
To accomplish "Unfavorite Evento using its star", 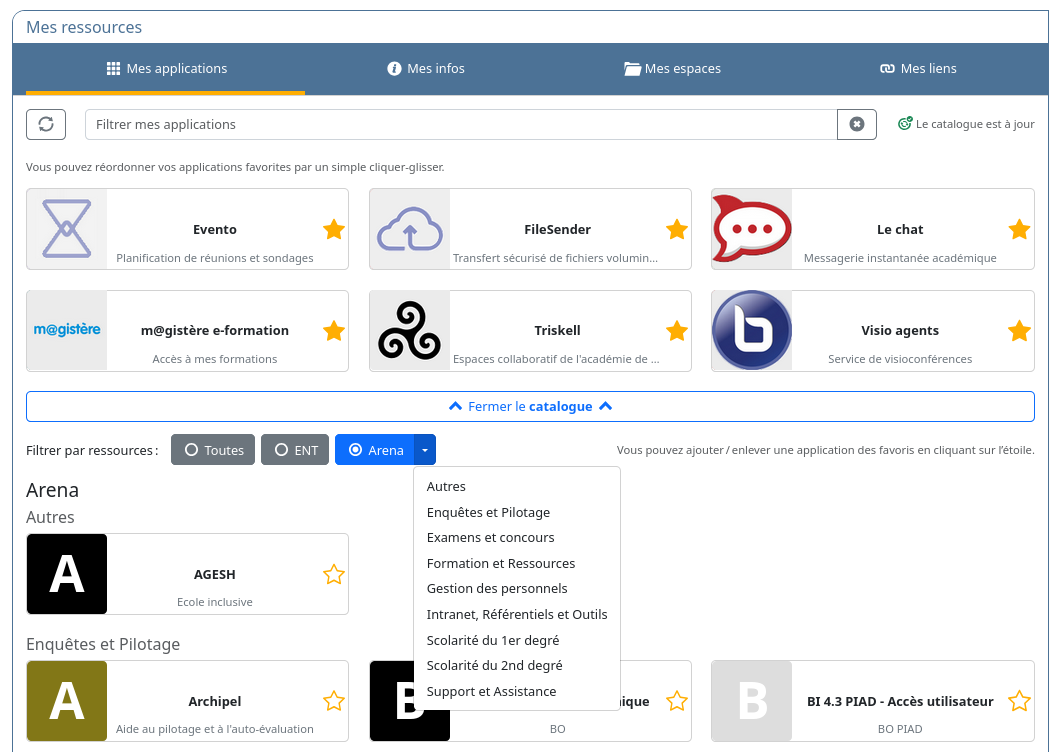I will click(x=334, y=230).
